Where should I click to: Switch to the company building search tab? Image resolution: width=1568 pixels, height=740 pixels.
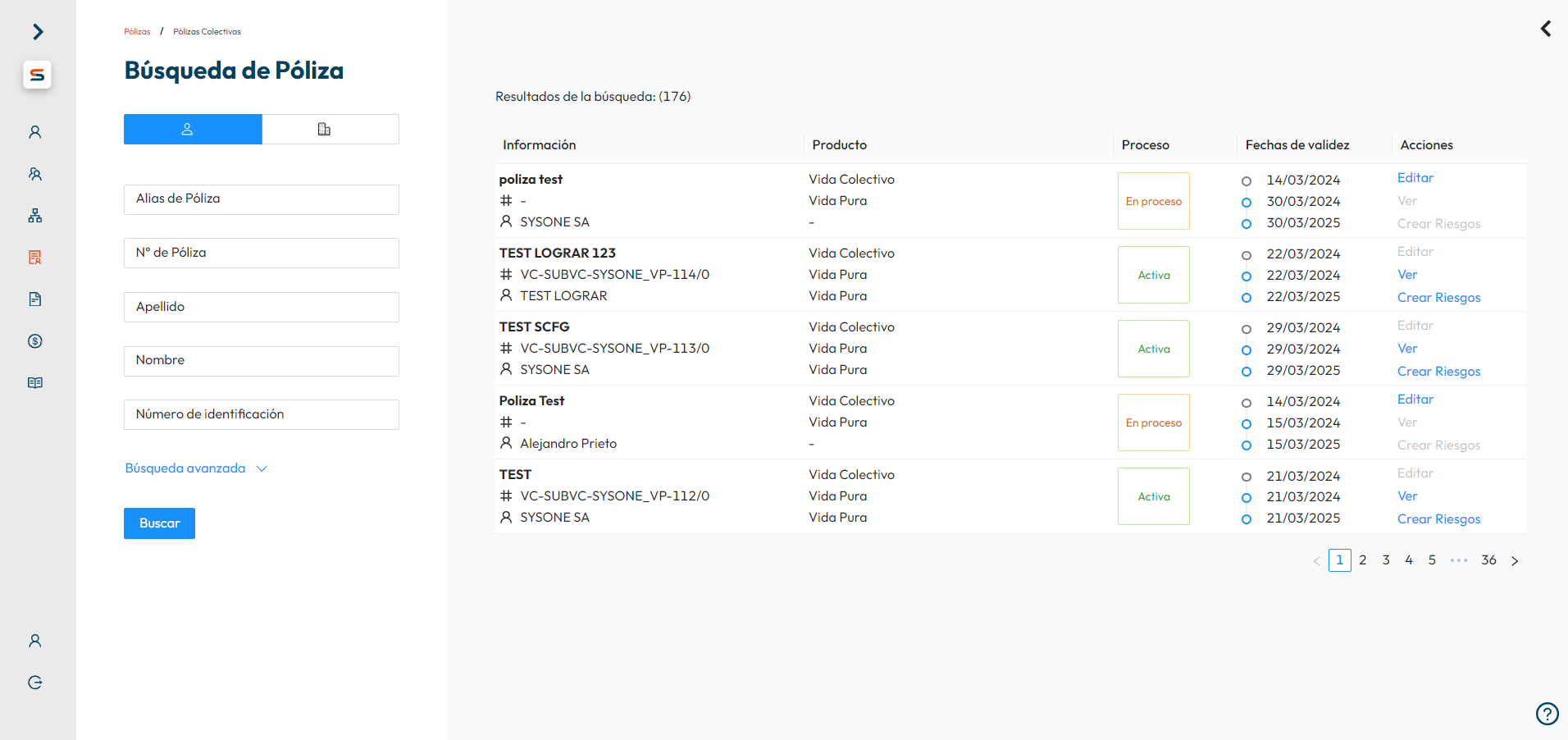coord(330,129)
